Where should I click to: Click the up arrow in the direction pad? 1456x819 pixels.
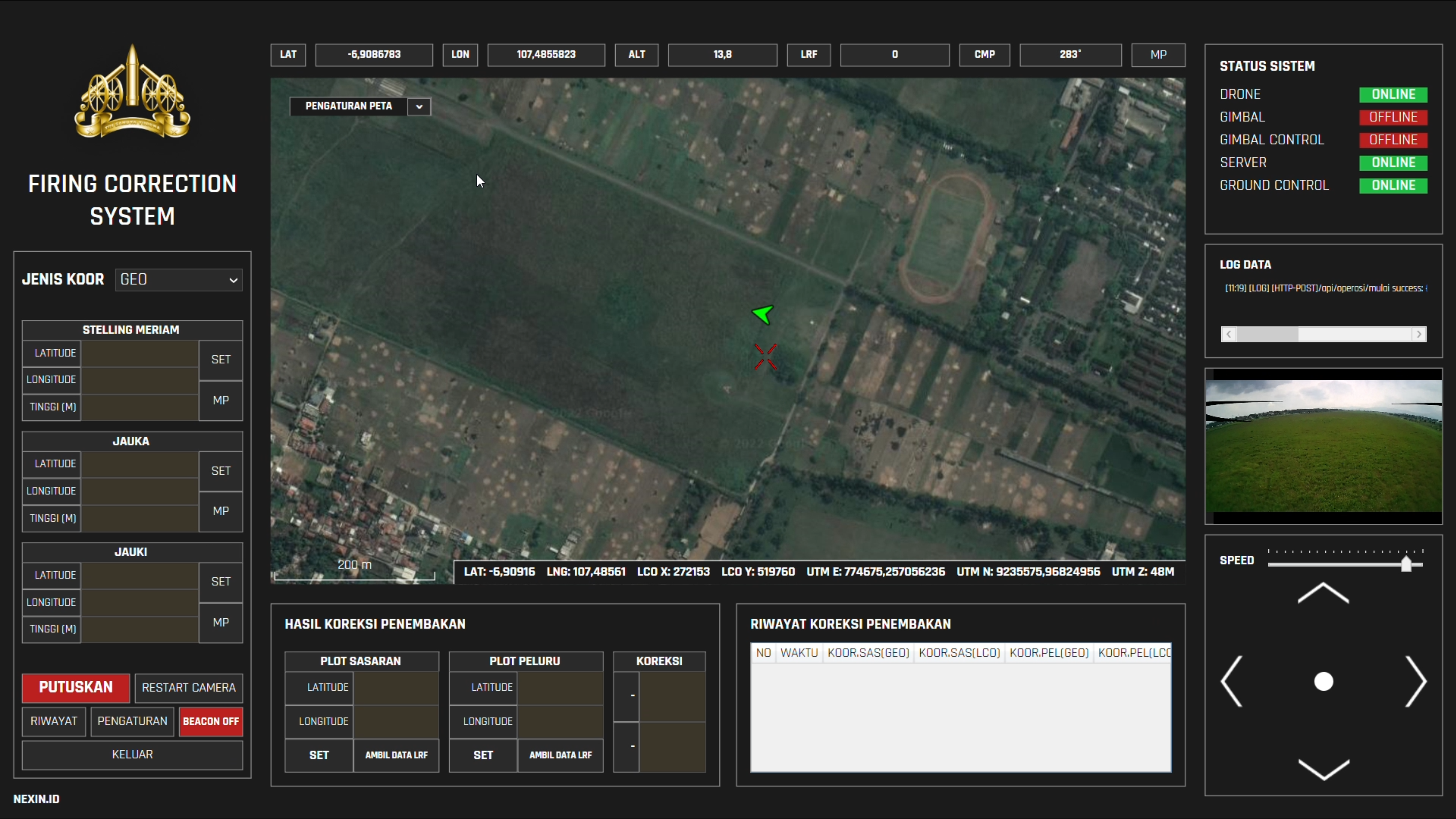pyautogui.click(x=1323, y=593)
